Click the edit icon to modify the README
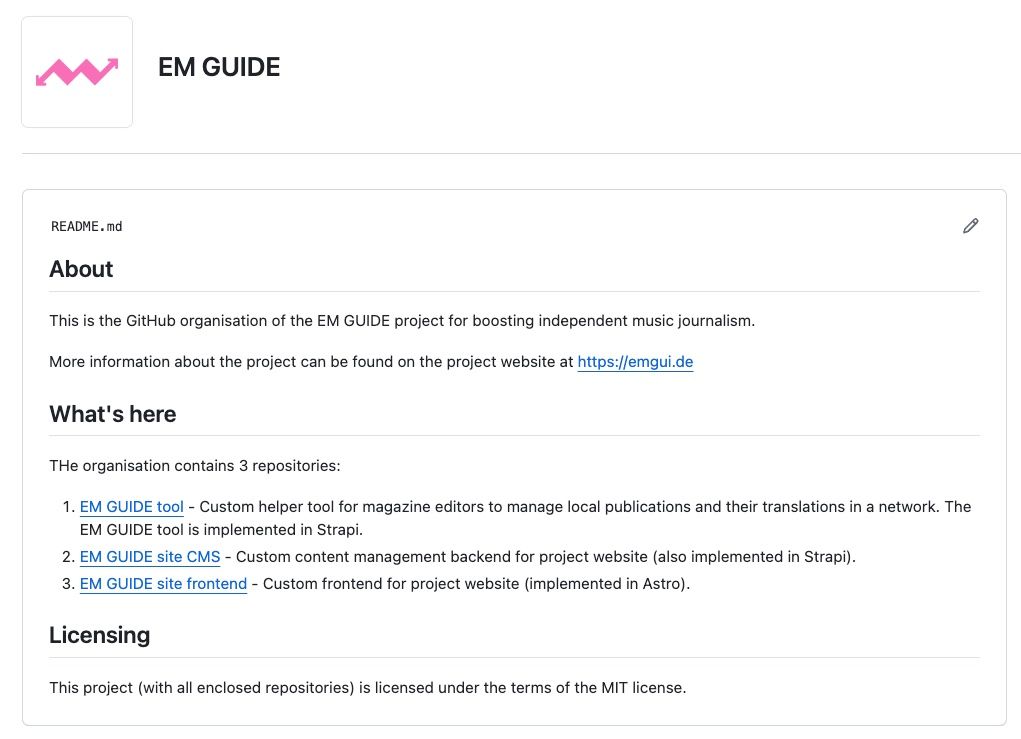1021x739 pixels. pos(969,226)
